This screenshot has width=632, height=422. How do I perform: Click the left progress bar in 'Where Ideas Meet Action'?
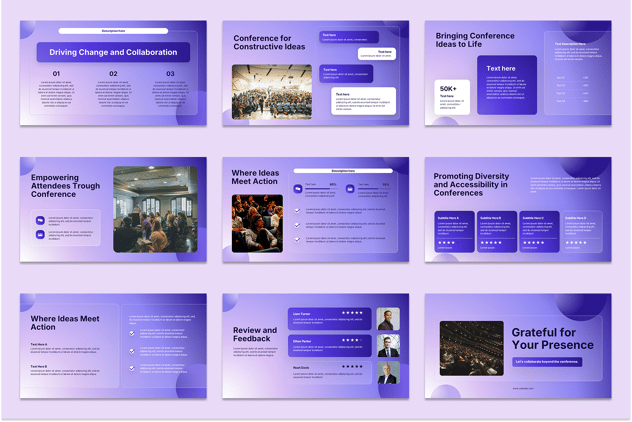pos(320,188)
